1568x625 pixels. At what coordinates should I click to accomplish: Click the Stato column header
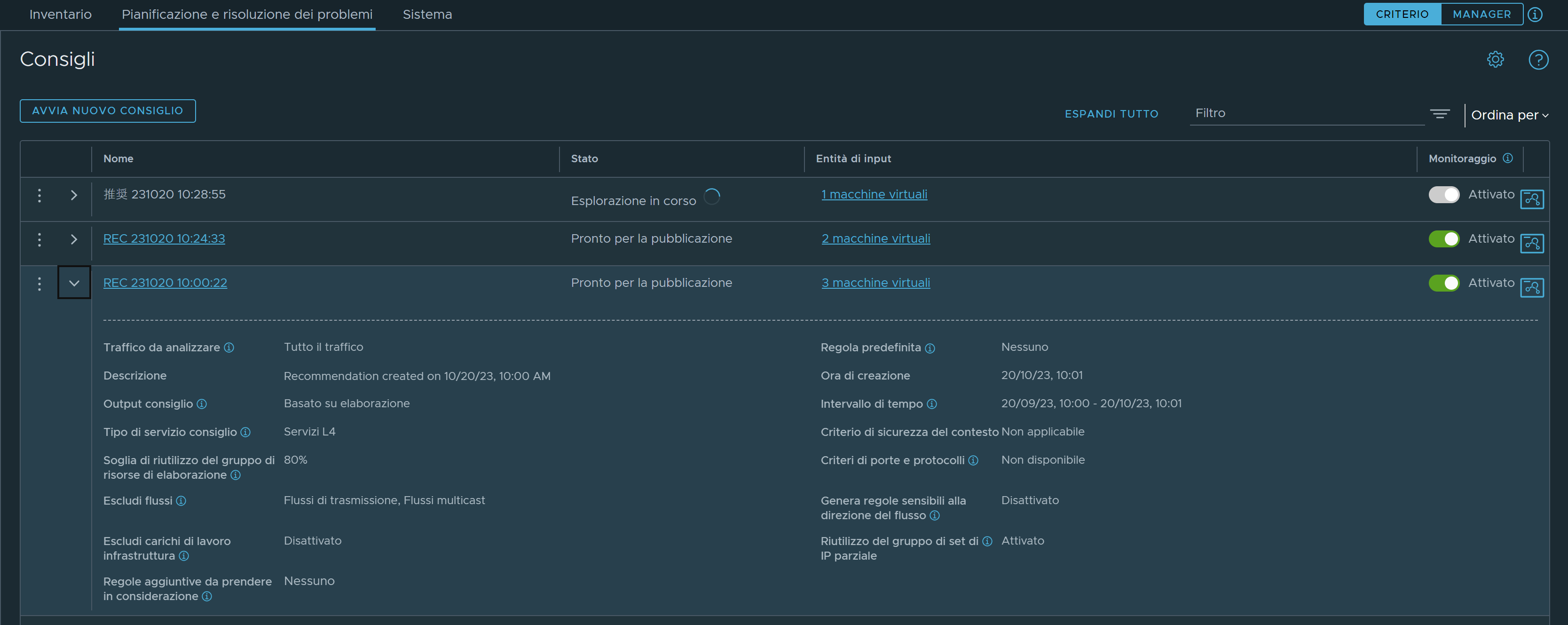pos(584,159)
